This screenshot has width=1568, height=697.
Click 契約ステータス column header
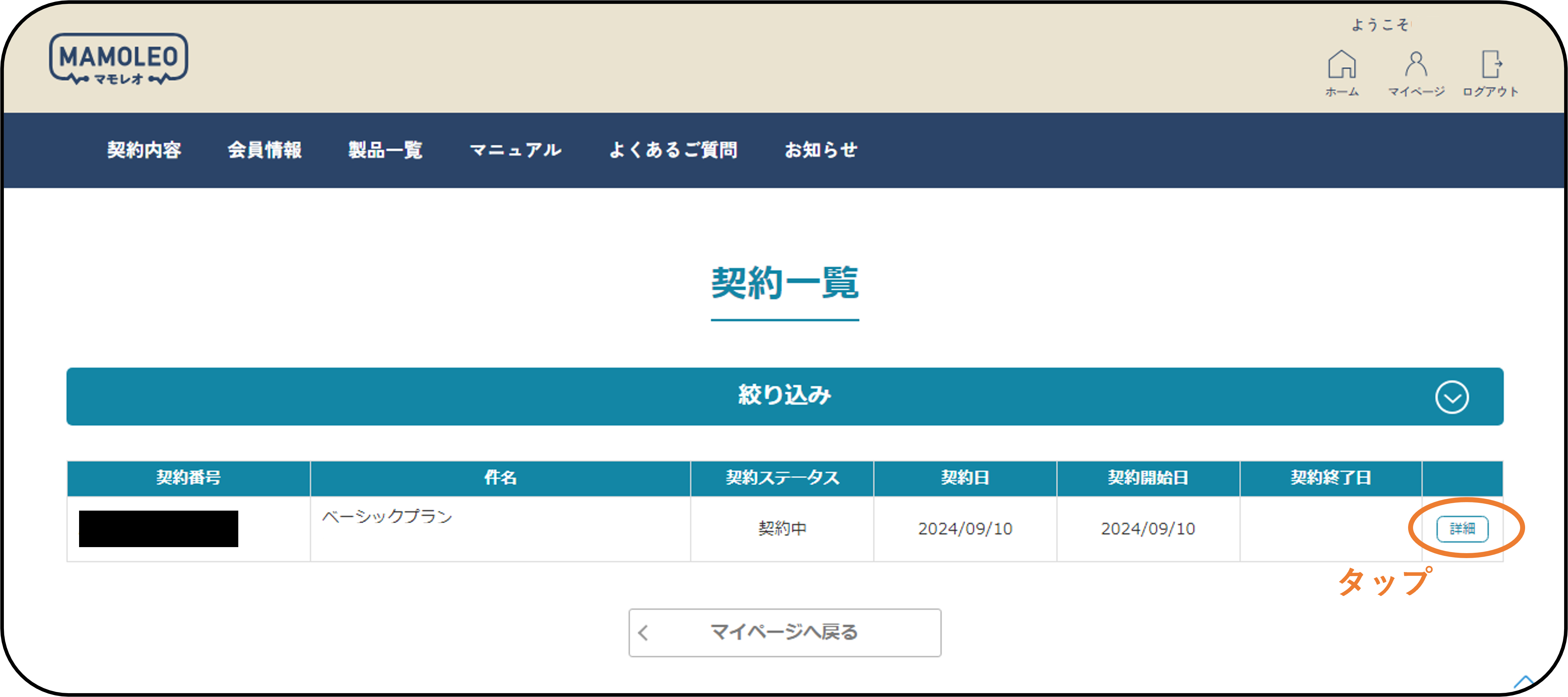(x=782, y=478)
